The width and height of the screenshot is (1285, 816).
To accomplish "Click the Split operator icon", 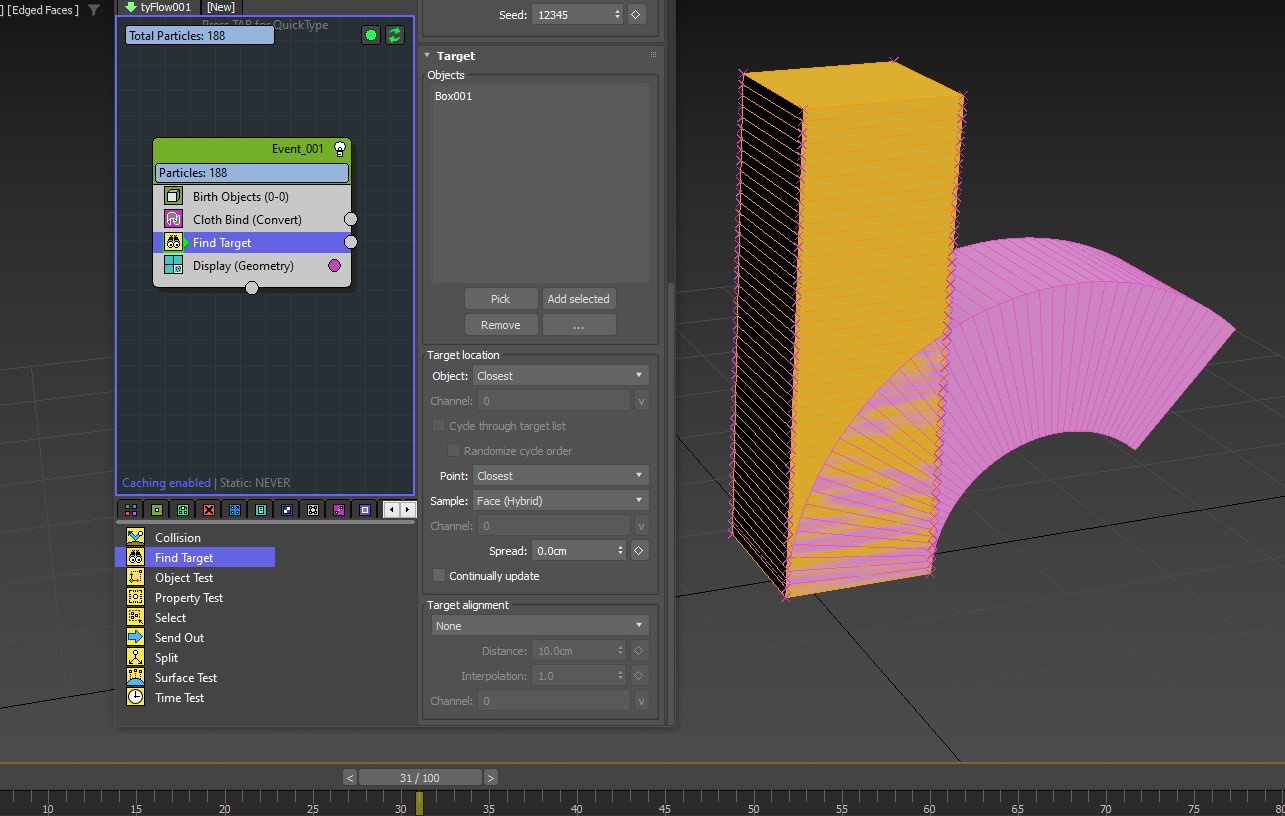I will [x=136, y=657].
